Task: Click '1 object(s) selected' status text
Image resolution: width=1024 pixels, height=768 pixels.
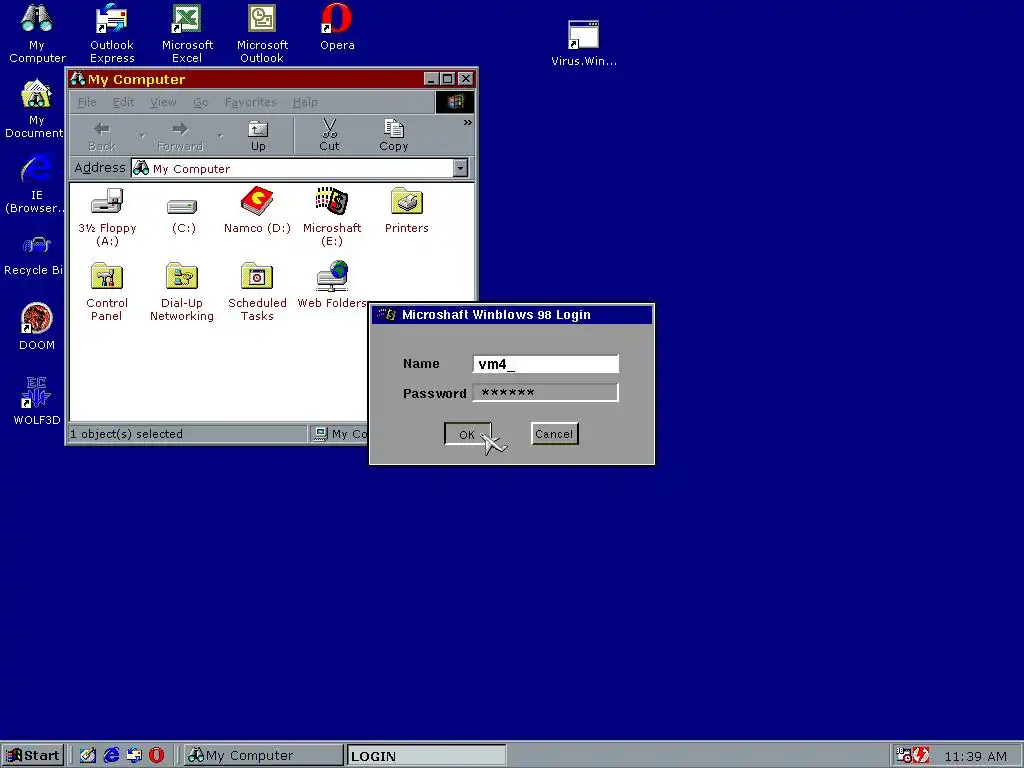Action: coord(127,434)
